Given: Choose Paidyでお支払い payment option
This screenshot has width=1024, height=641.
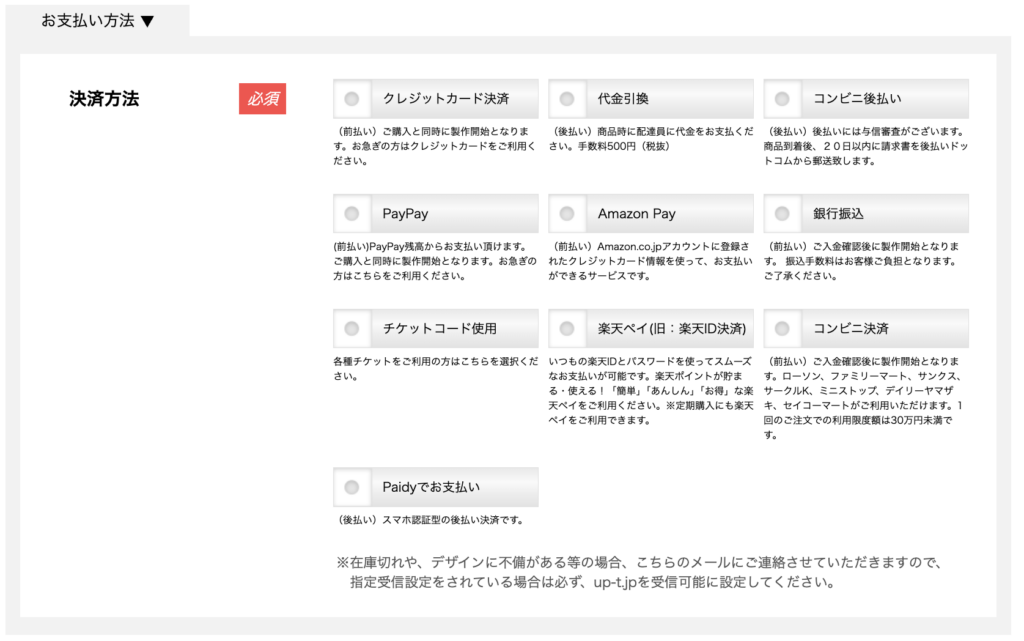Looking at the screenshot, I should point(351,488).
